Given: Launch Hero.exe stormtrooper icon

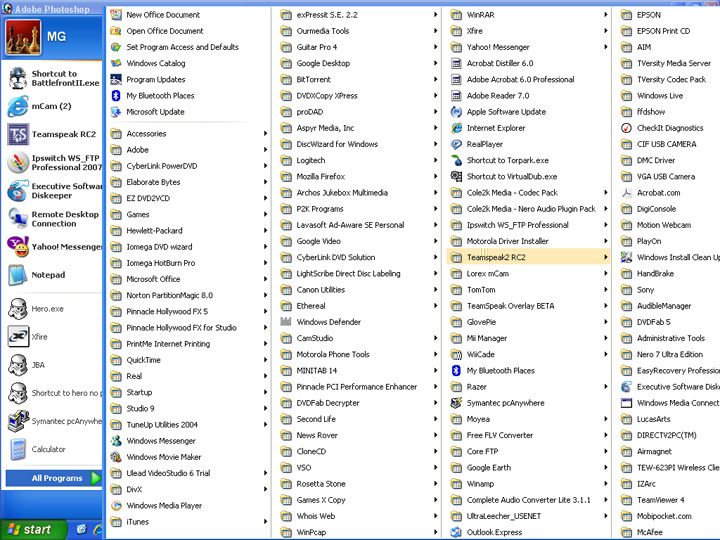Looking at the screenshot, I should 18,309.
